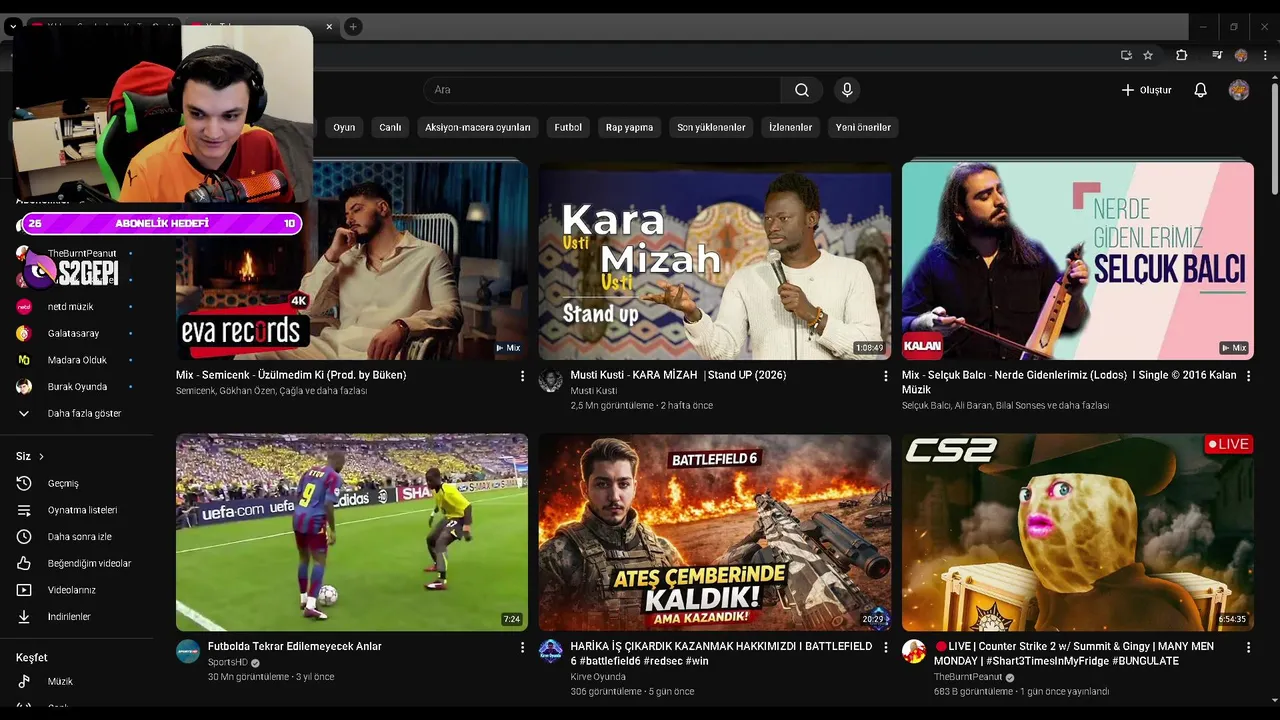Play the Kara Mizah stand up thumbnail
The width and height of the screenshot is (1280, 720).
[x=715, y=261]
